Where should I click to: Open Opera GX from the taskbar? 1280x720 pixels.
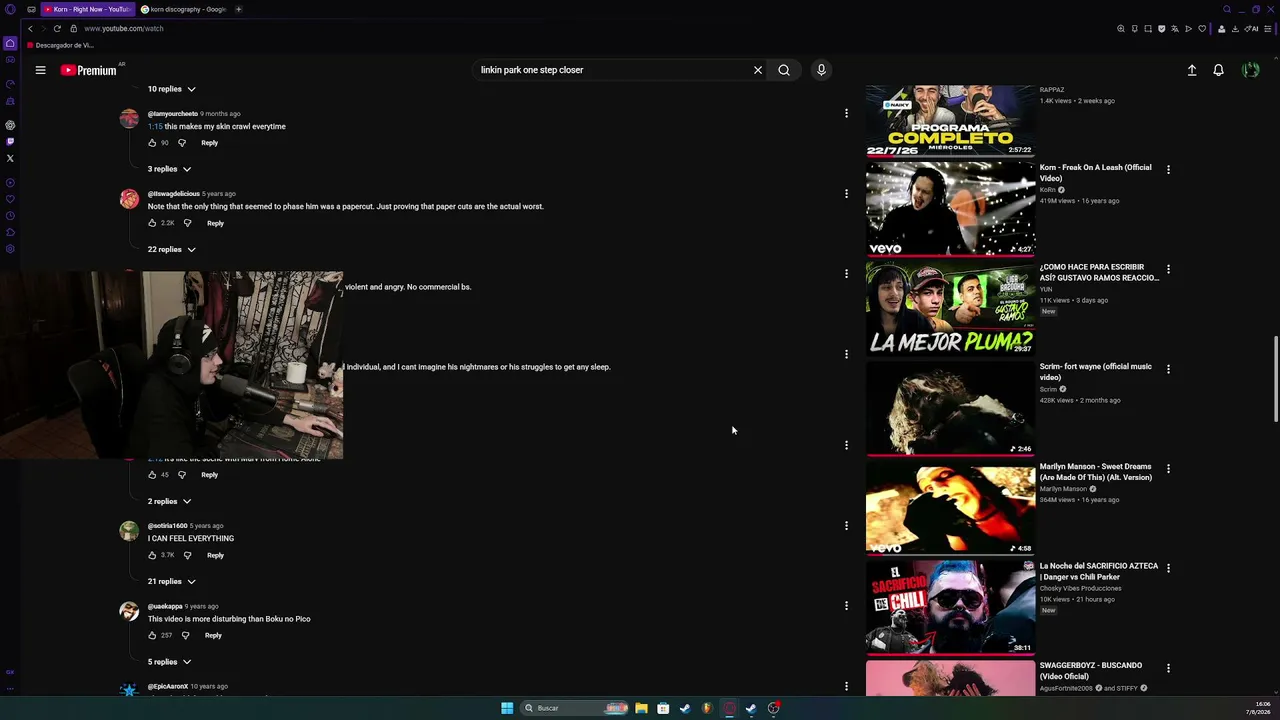click(x=729, y=708)
